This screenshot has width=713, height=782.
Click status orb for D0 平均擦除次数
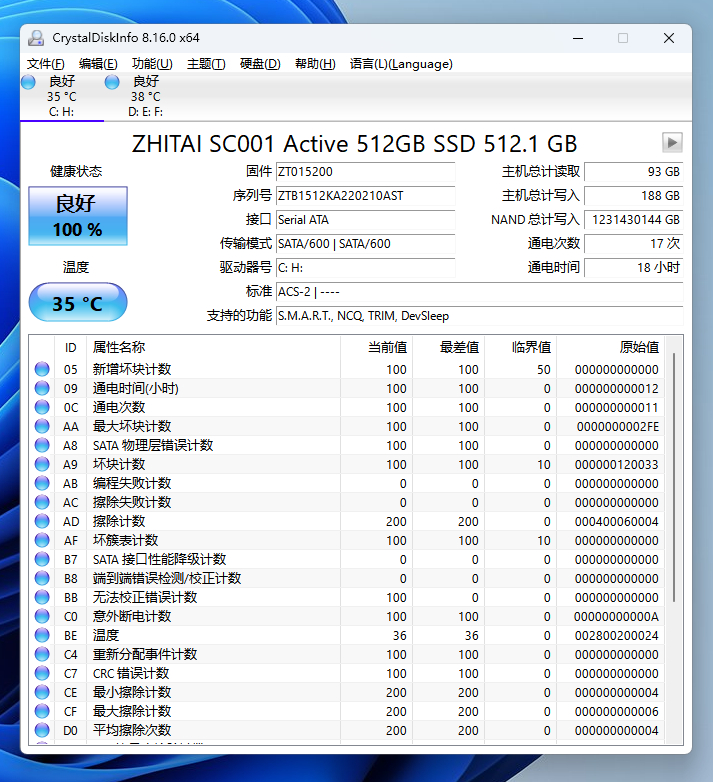pyautogui.click(x=42, y=730)
